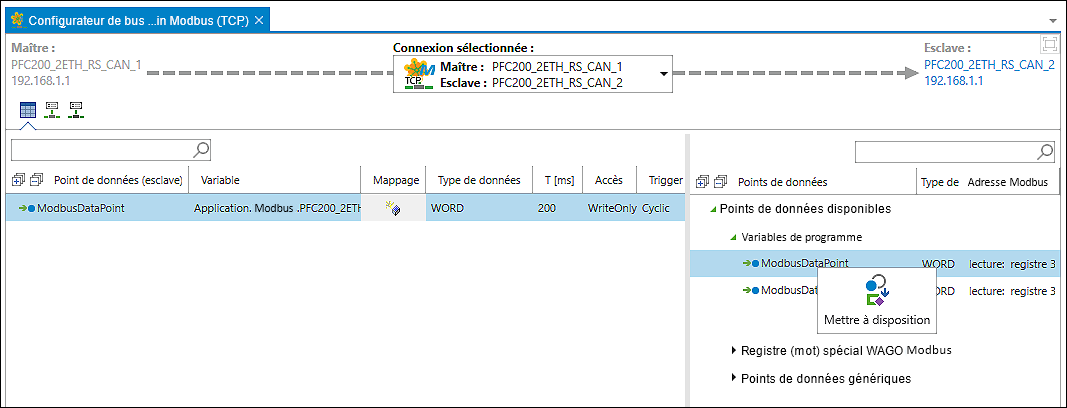Viewport: 1067px width, 408px height.
Task: Select highlighted ModbusDataPoint in right tree
Action: click(804, 263)
